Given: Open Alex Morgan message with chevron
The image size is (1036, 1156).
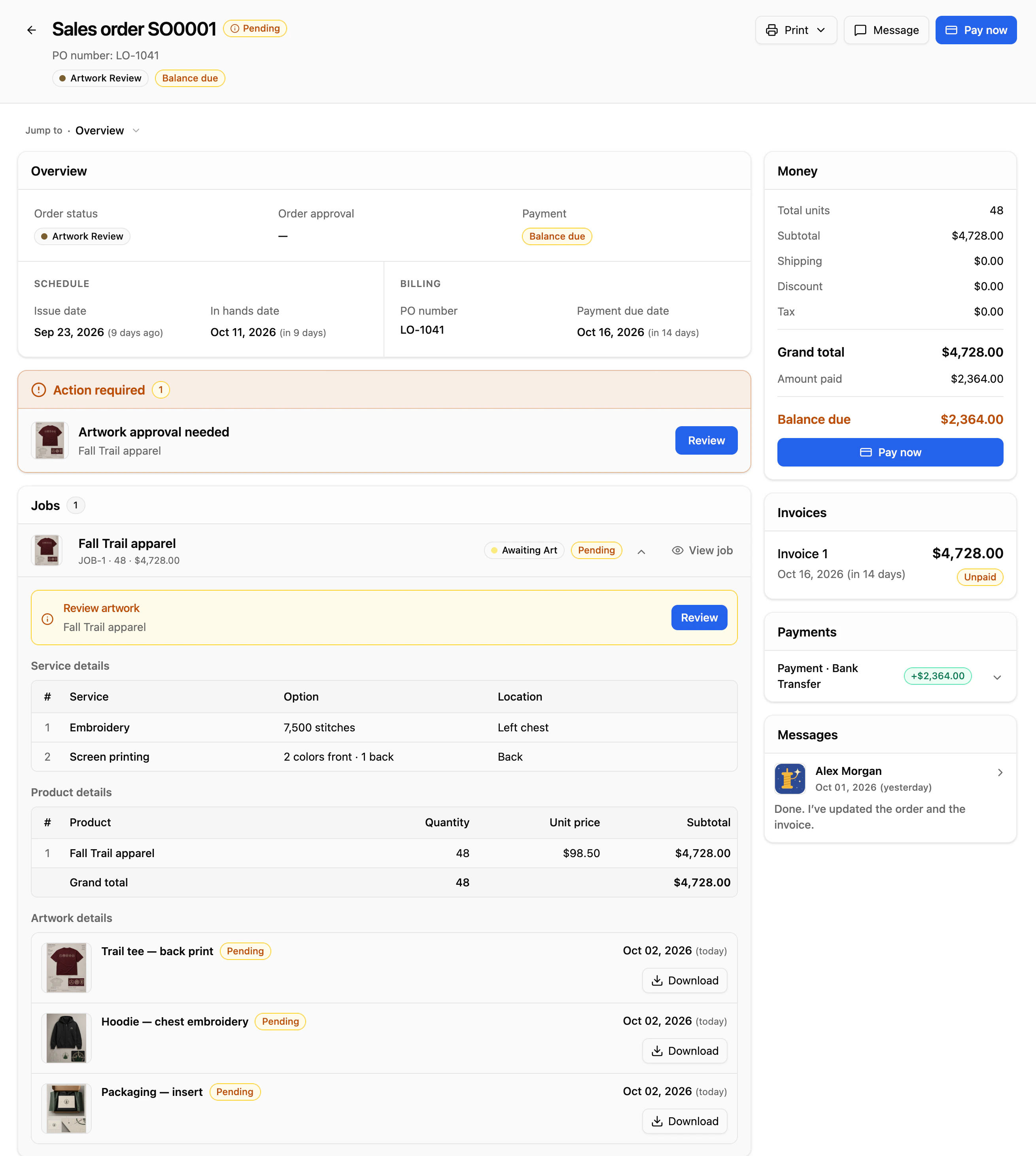Looking at the screenshot, I should point(1000,773).
